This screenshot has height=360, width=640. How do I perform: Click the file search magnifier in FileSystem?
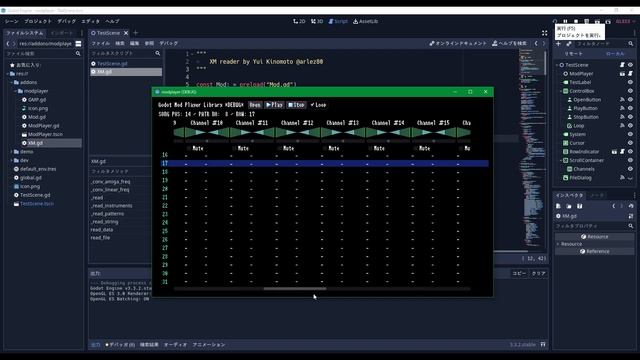coord(78,53)
